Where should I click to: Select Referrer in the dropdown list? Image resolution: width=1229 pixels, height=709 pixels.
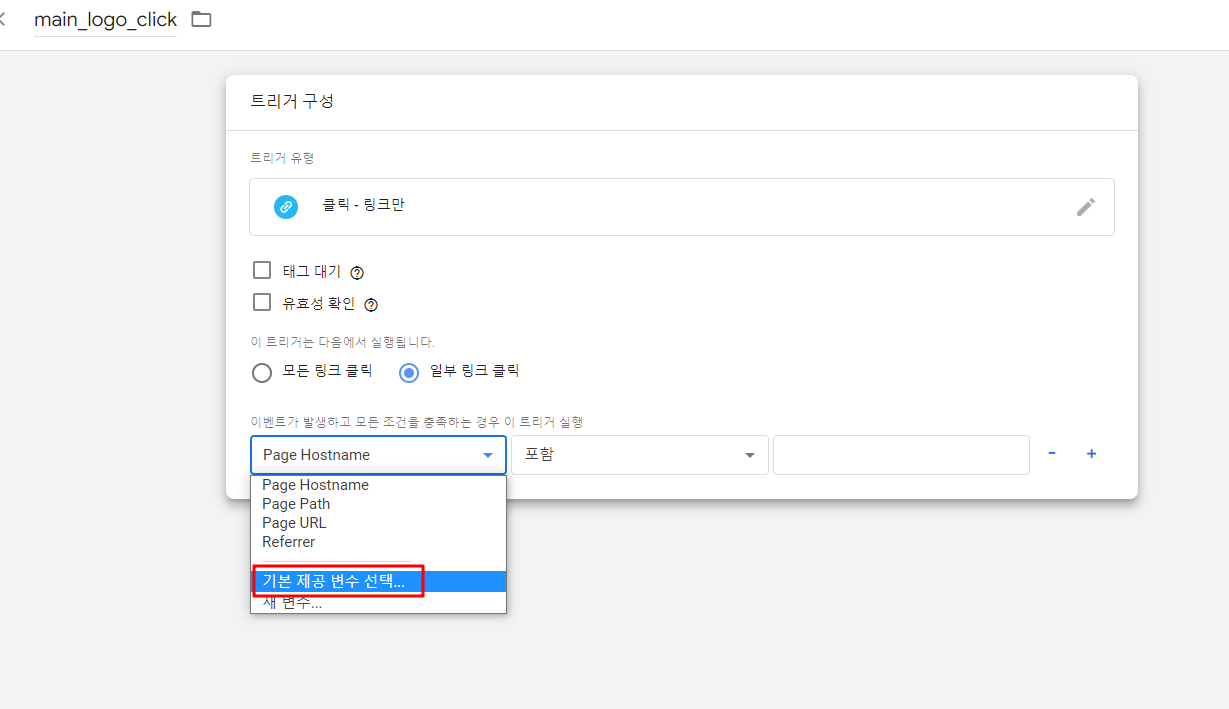288,541
